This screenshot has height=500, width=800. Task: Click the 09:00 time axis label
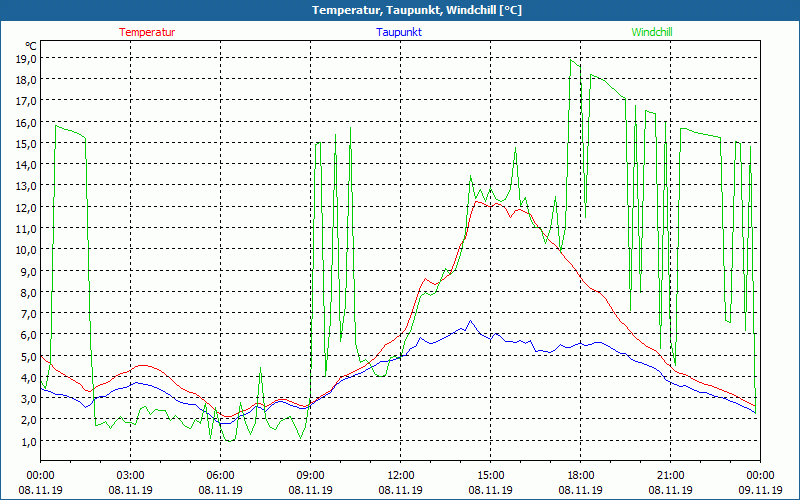pyautogui.click(x=310, y=476)
